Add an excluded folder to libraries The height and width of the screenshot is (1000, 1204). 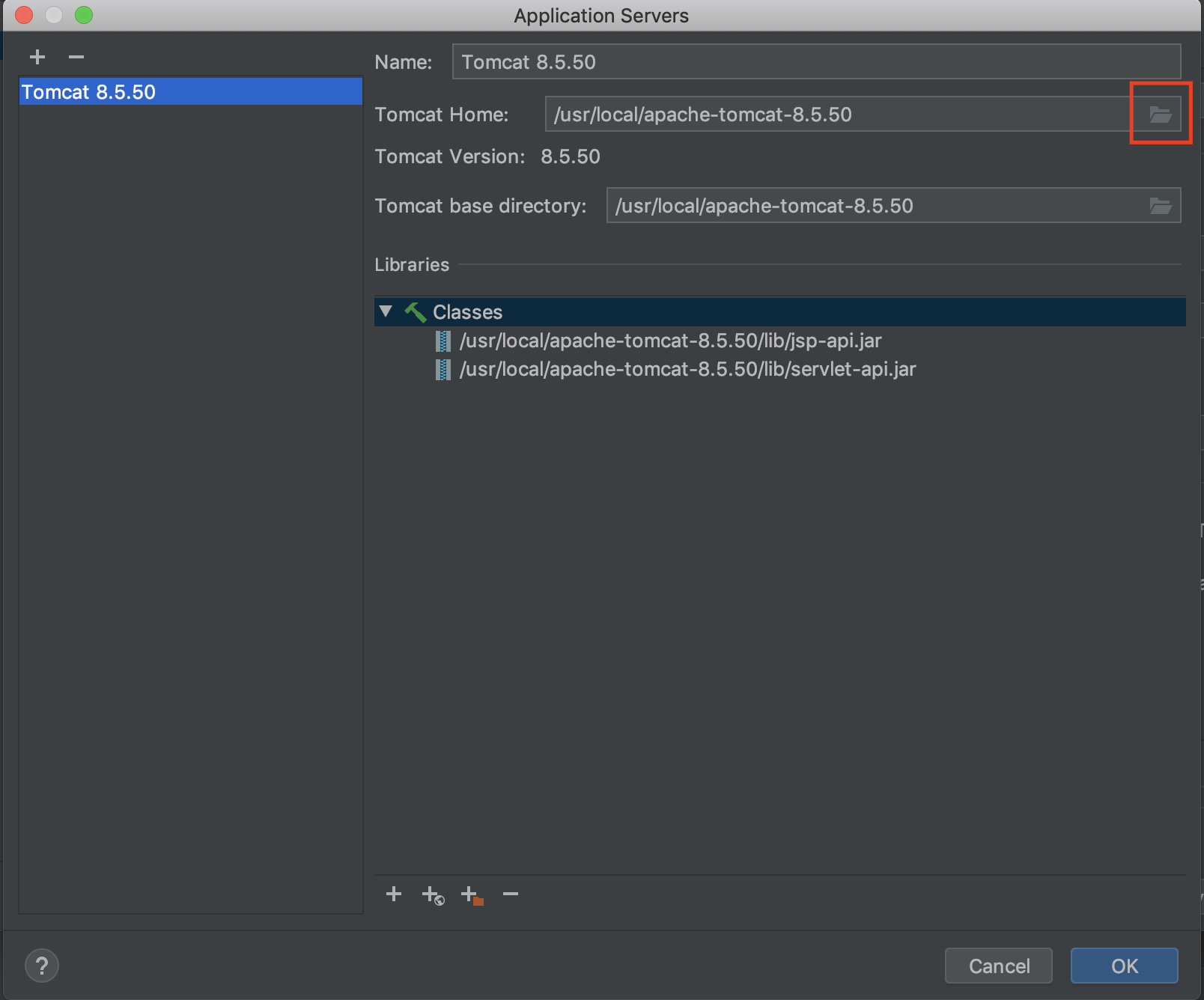(x=472, y=894)
